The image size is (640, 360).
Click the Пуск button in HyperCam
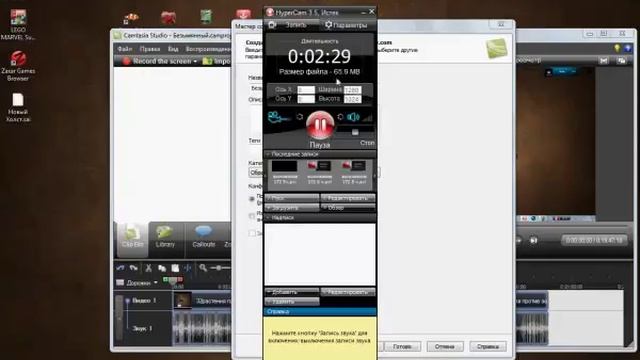[x=292, y=198]
